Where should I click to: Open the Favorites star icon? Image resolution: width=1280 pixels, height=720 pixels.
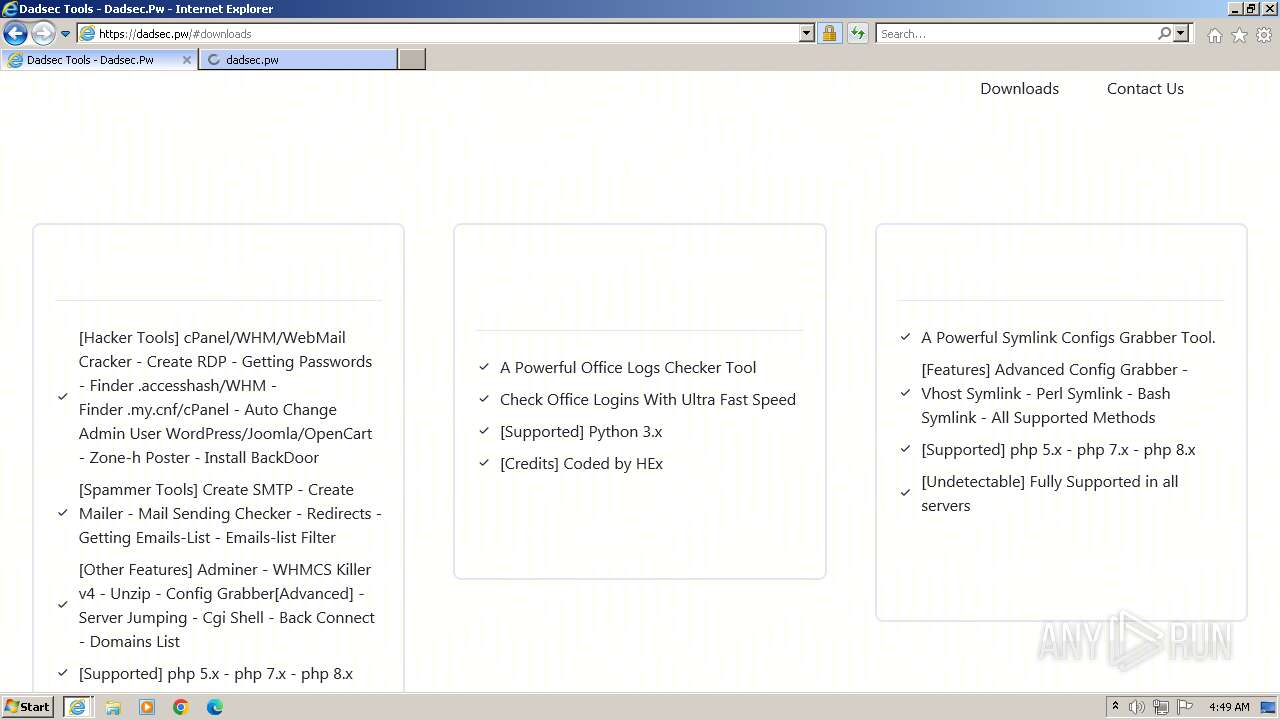click(1239, 35)
